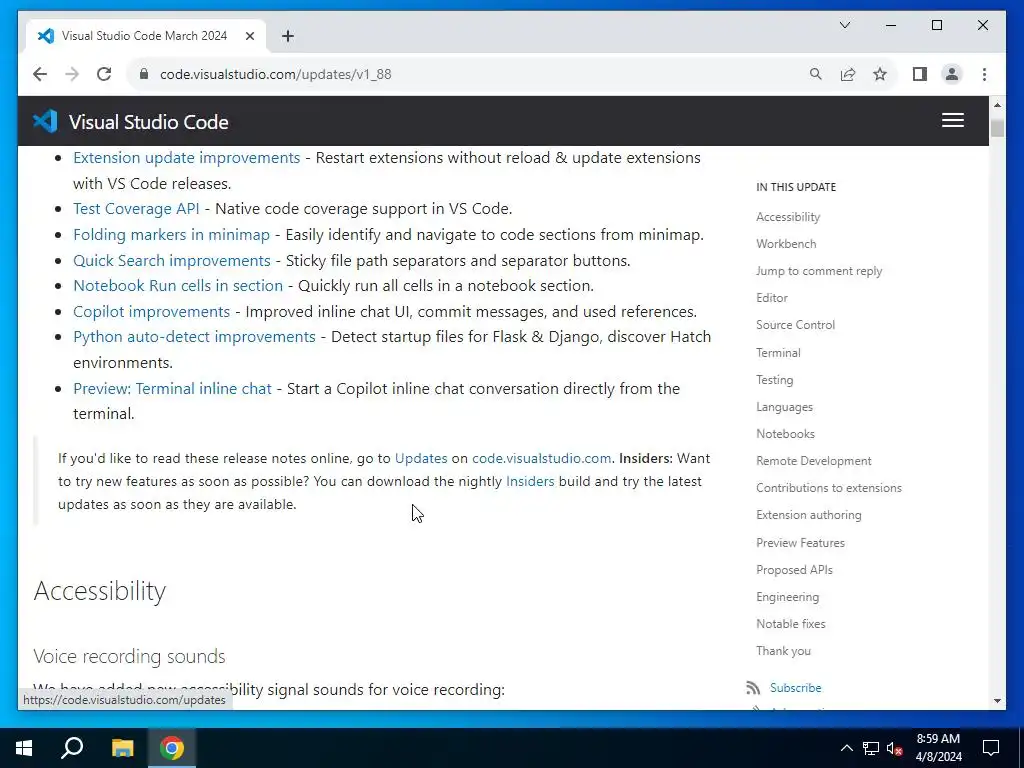Click the page scrollbar up arrow
Screen dimensions: 1024x768
997,105
